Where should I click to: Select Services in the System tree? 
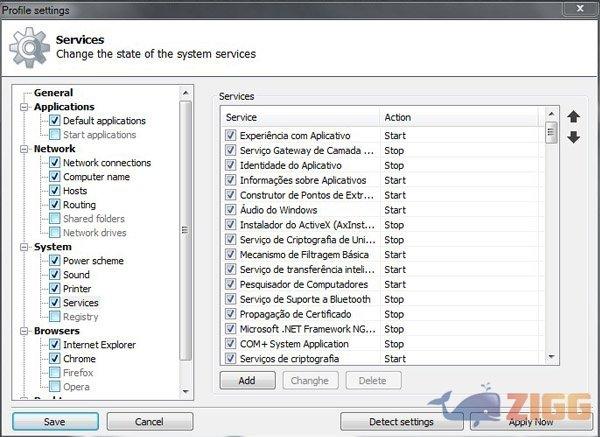click(x=81, y=303)
